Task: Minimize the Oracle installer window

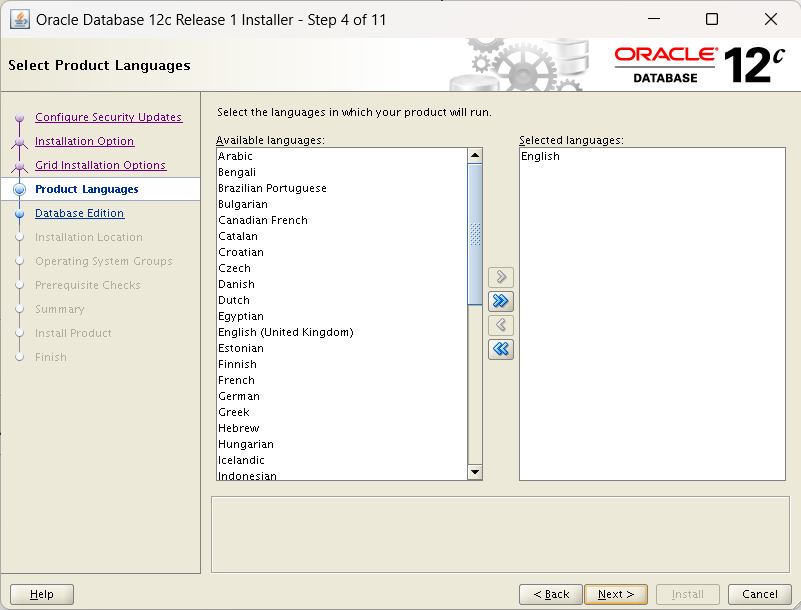Action: click(x=654, y=19)
